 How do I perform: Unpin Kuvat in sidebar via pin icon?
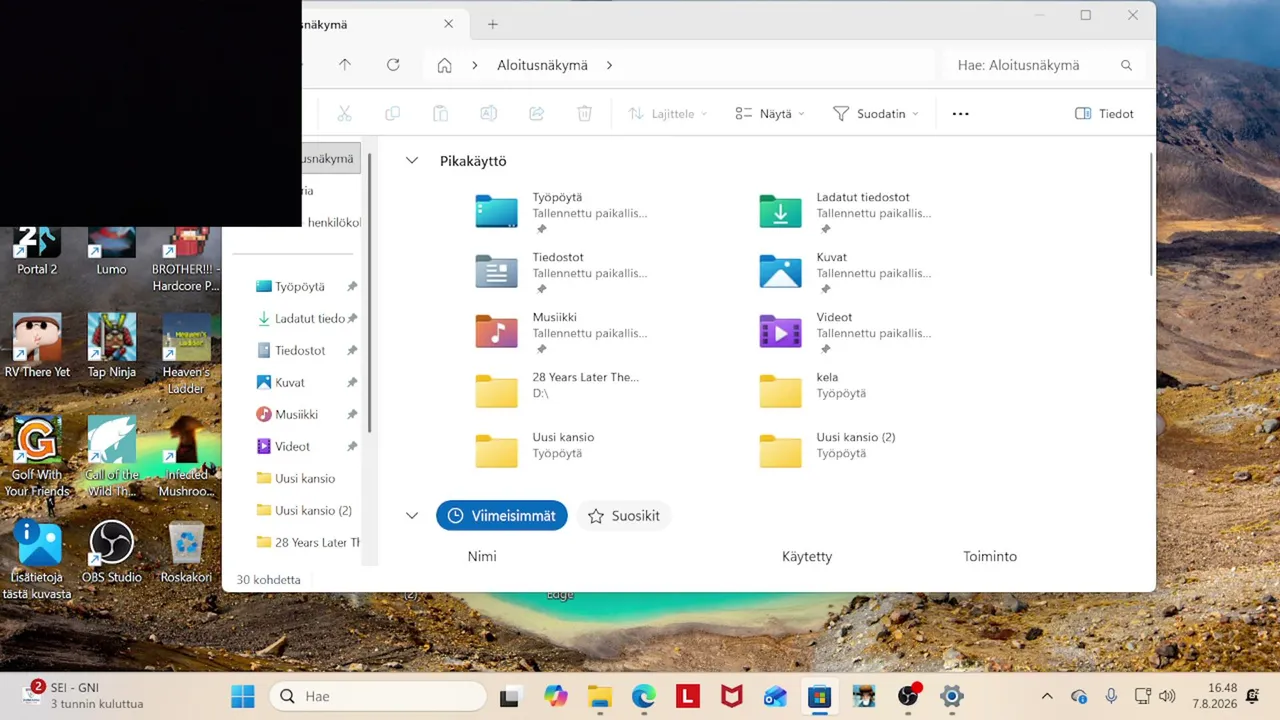[352, 382]
